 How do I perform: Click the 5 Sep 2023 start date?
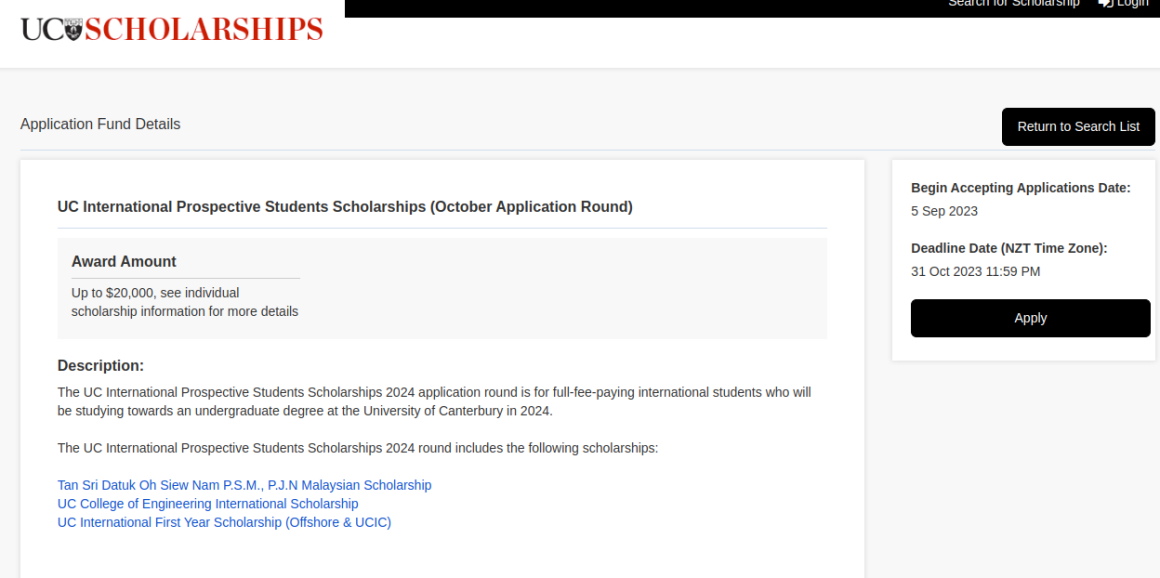944,211
